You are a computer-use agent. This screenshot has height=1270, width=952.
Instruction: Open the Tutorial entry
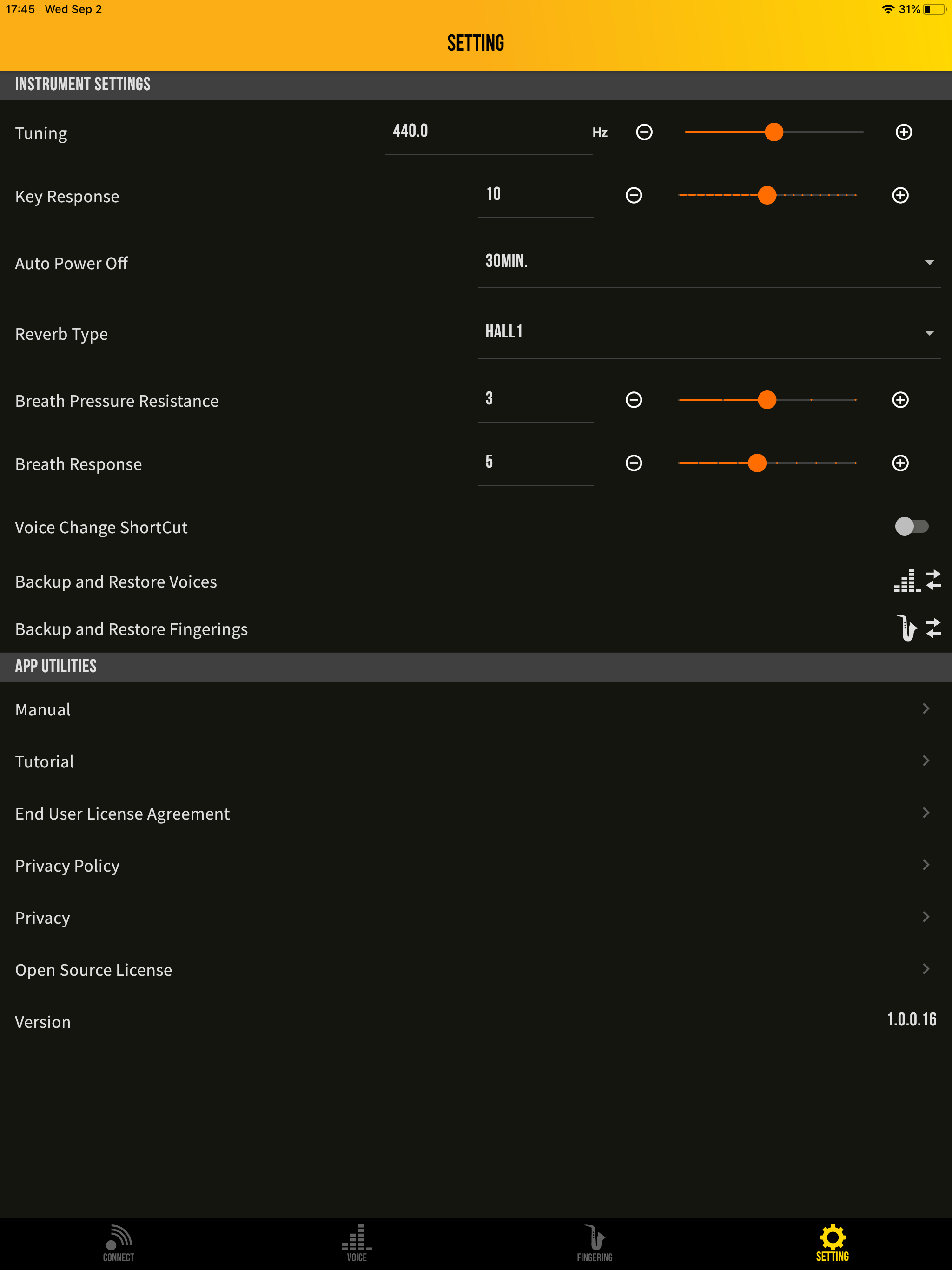coord(45,761)
